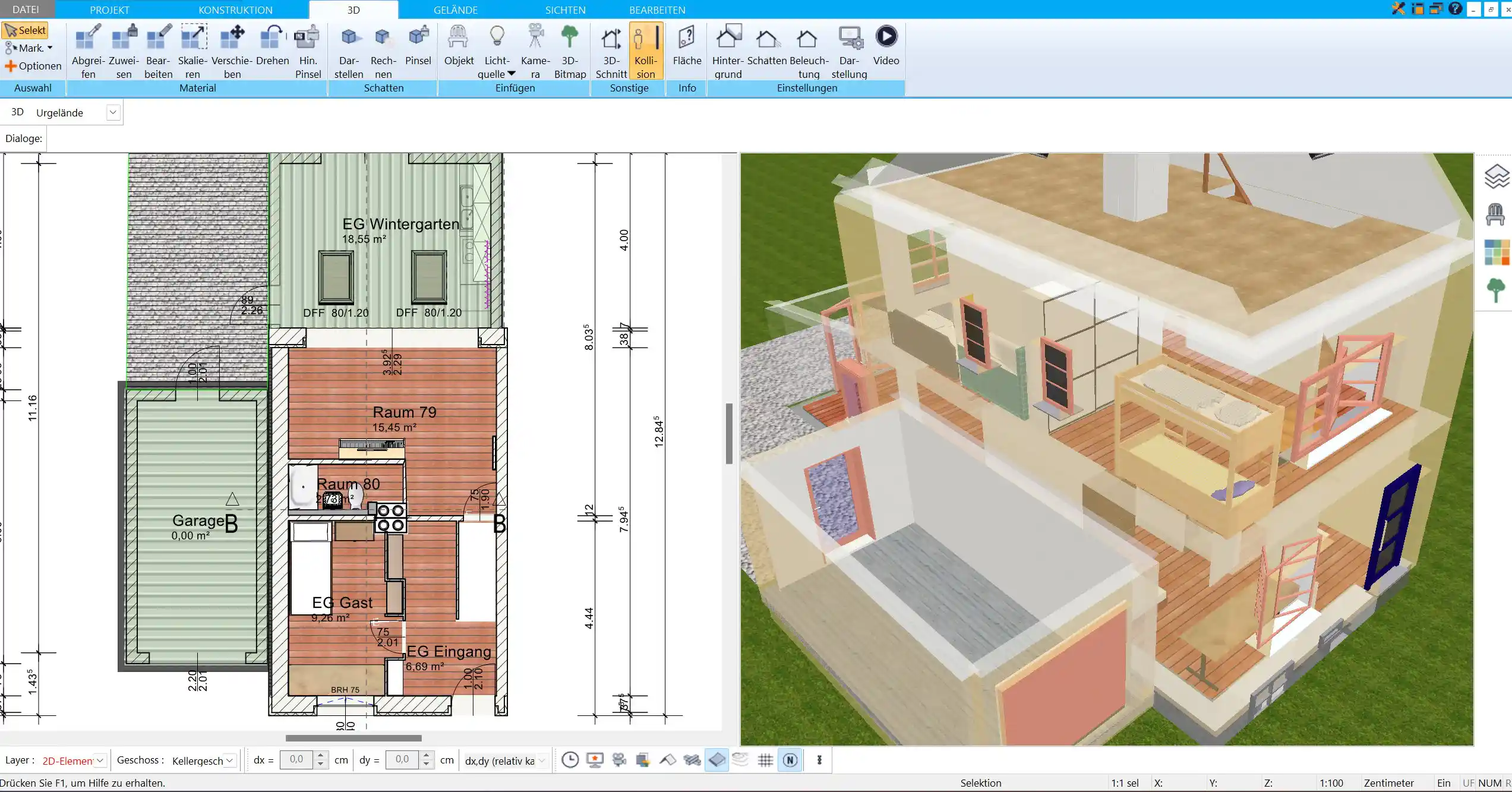Switch to the KONSTRUKTION tab
Image resolution: width=1512 pixels, height=792 pixels.
pos(235,10)
